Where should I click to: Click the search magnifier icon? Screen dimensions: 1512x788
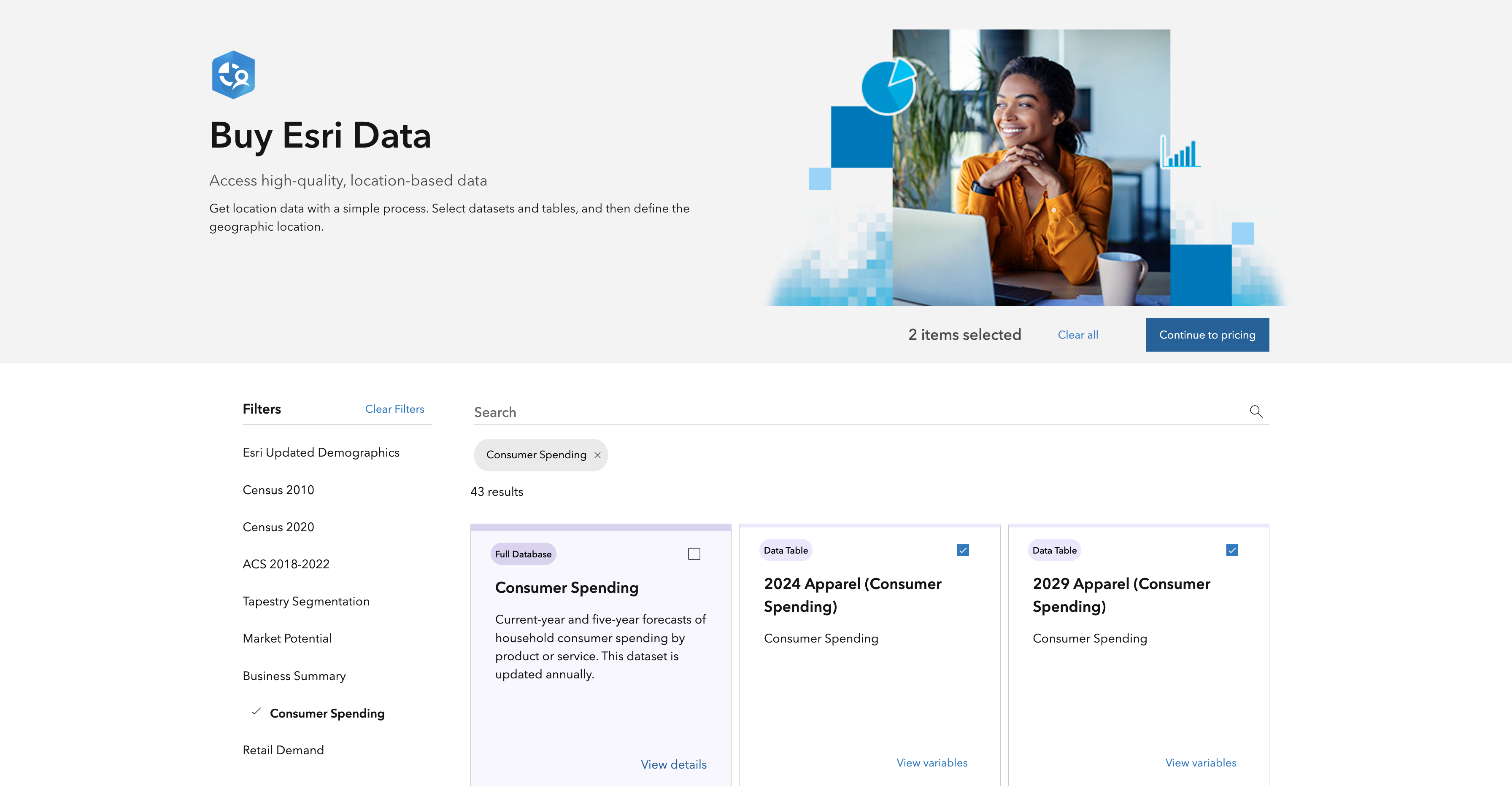tap(1255, 411)
